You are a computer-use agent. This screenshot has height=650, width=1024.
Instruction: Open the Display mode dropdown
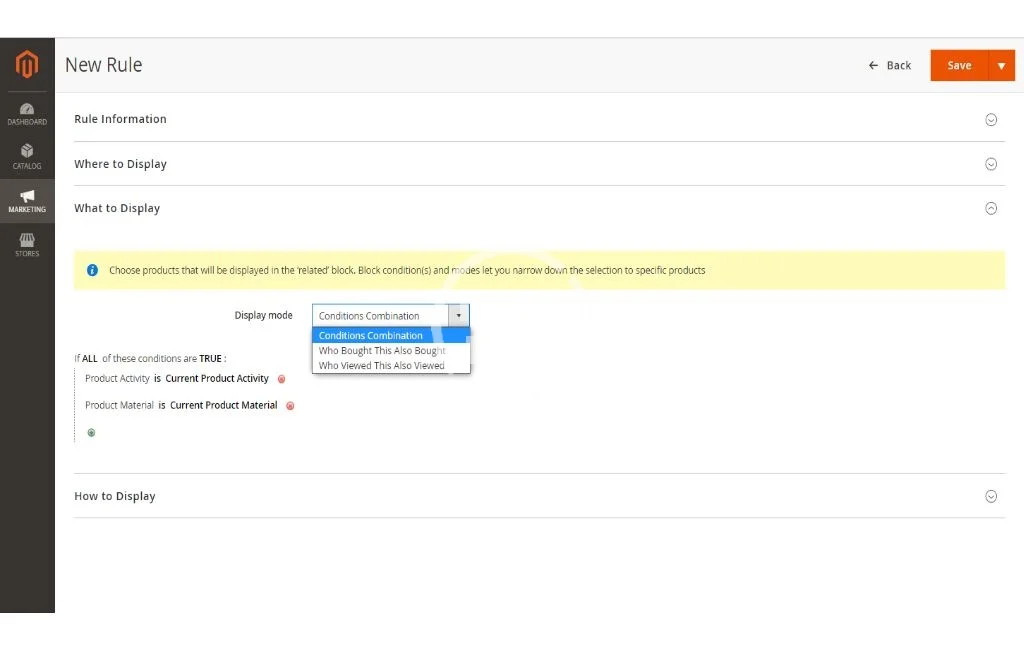[390, 315]
